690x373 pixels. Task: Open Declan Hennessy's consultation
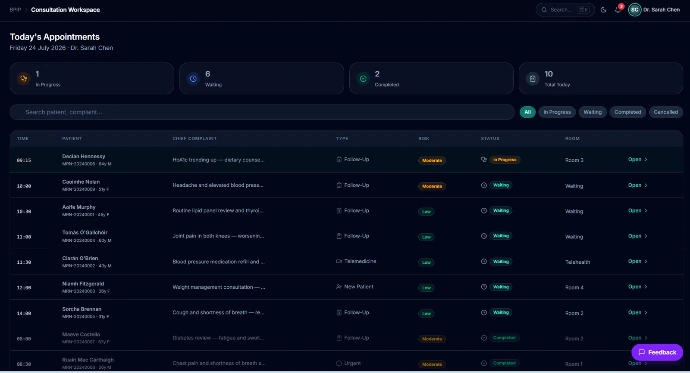637,160
